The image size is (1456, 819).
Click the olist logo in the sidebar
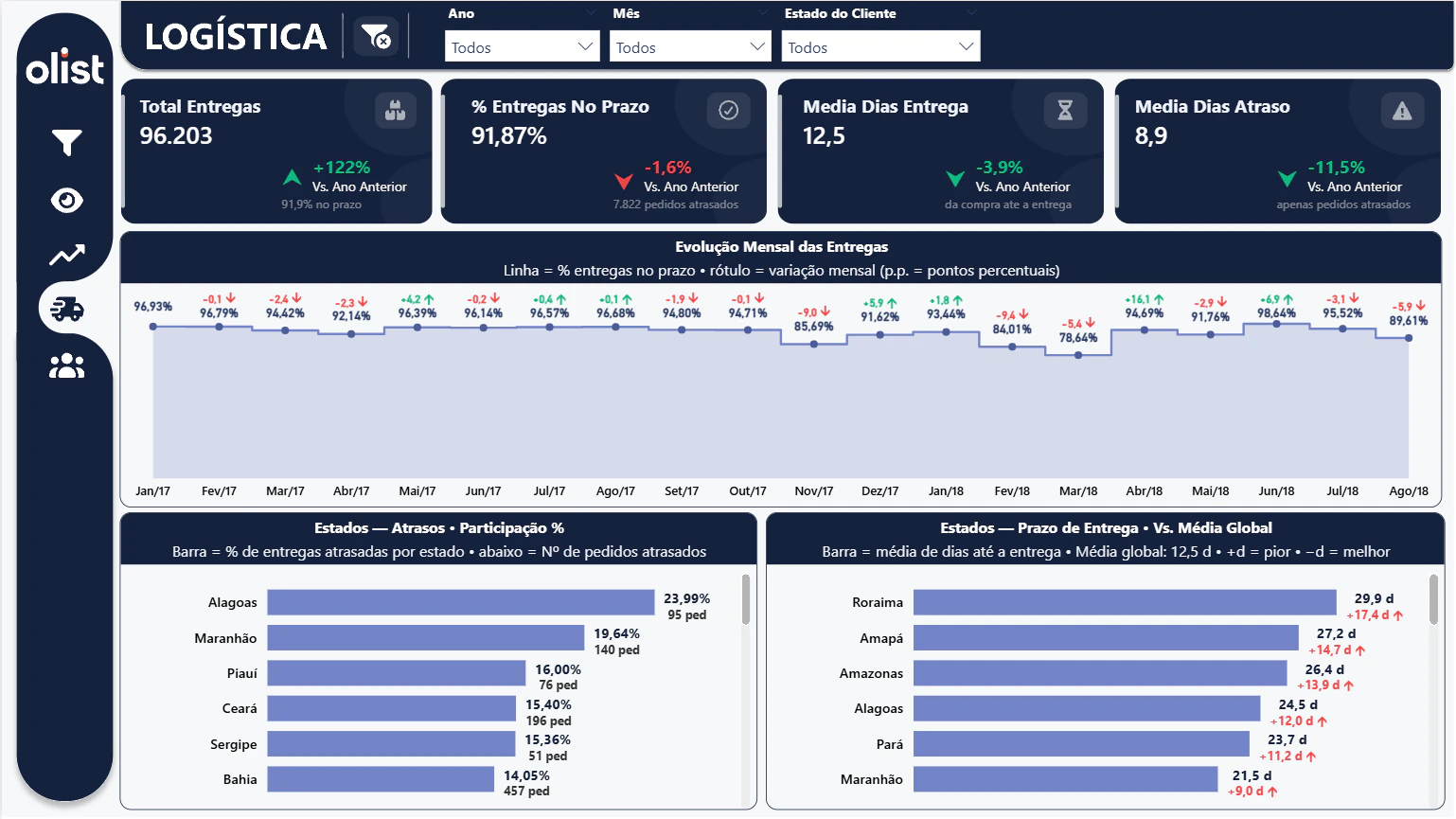[65, 67]
